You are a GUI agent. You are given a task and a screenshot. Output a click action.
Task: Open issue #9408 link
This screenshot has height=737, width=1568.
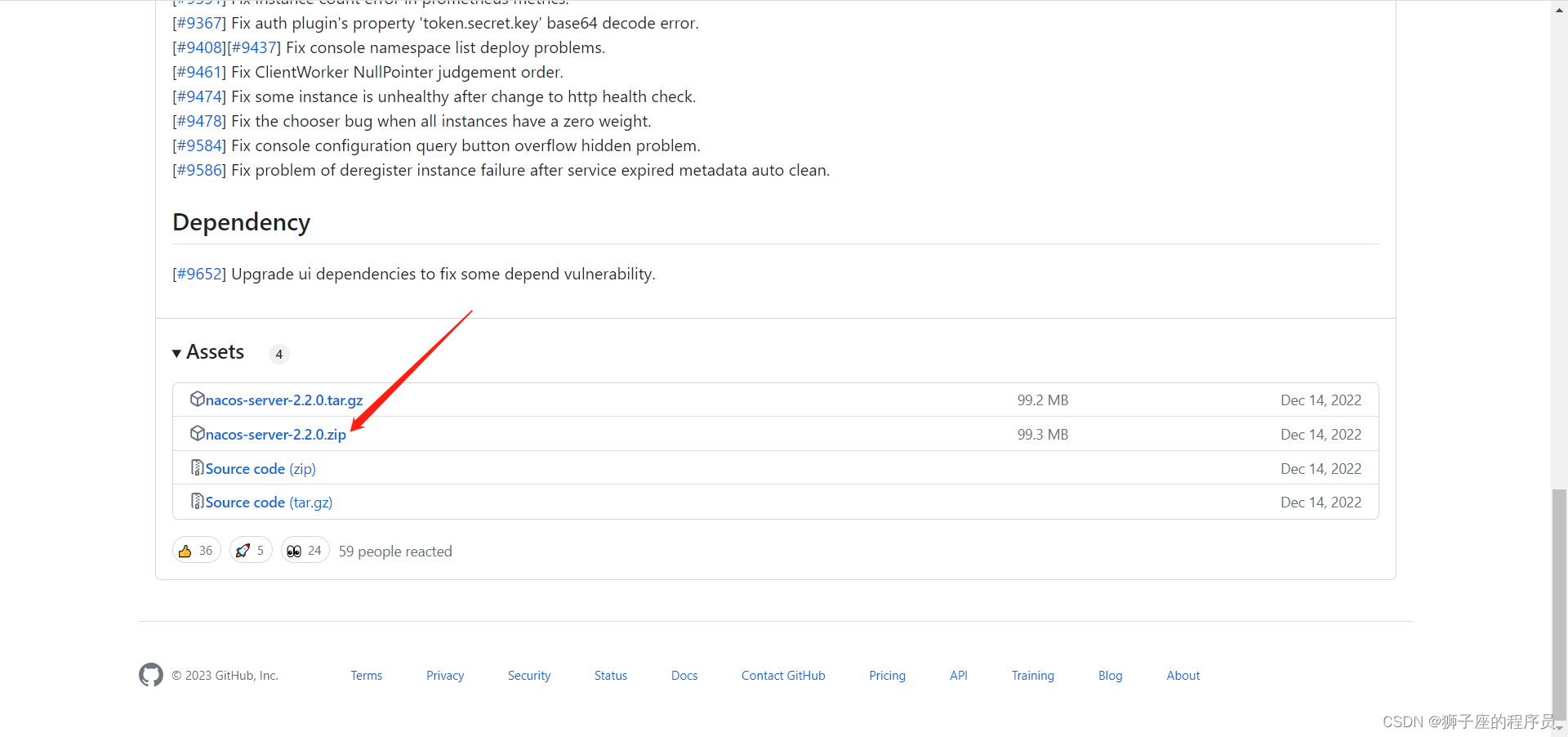click(199, 47)
